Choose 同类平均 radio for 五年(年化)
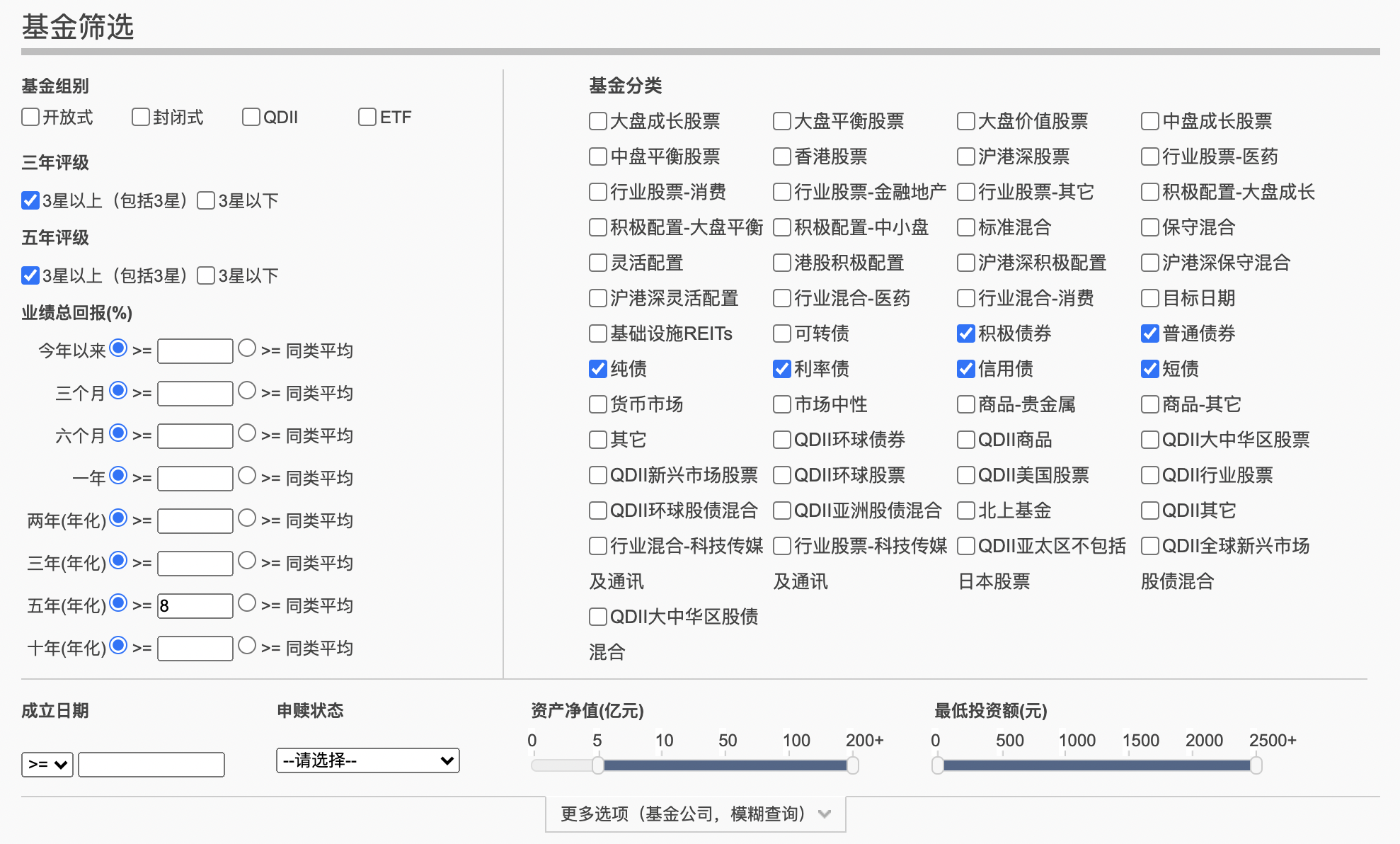The height and width of the screenshot is (844, 1400). (247, 603)
